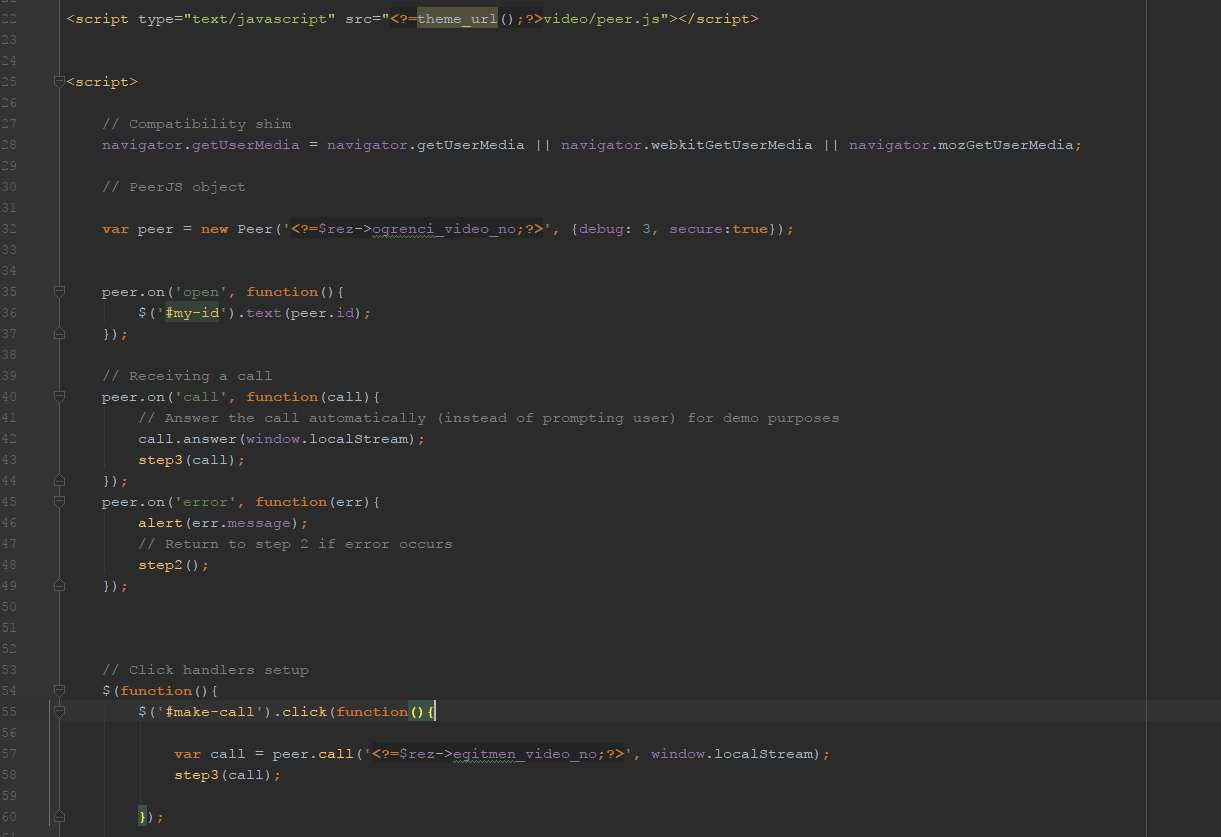Collapse the peer.on('error') function fold
The height and width of the screenshot is (837, 1221).
(x=59, y=501)
